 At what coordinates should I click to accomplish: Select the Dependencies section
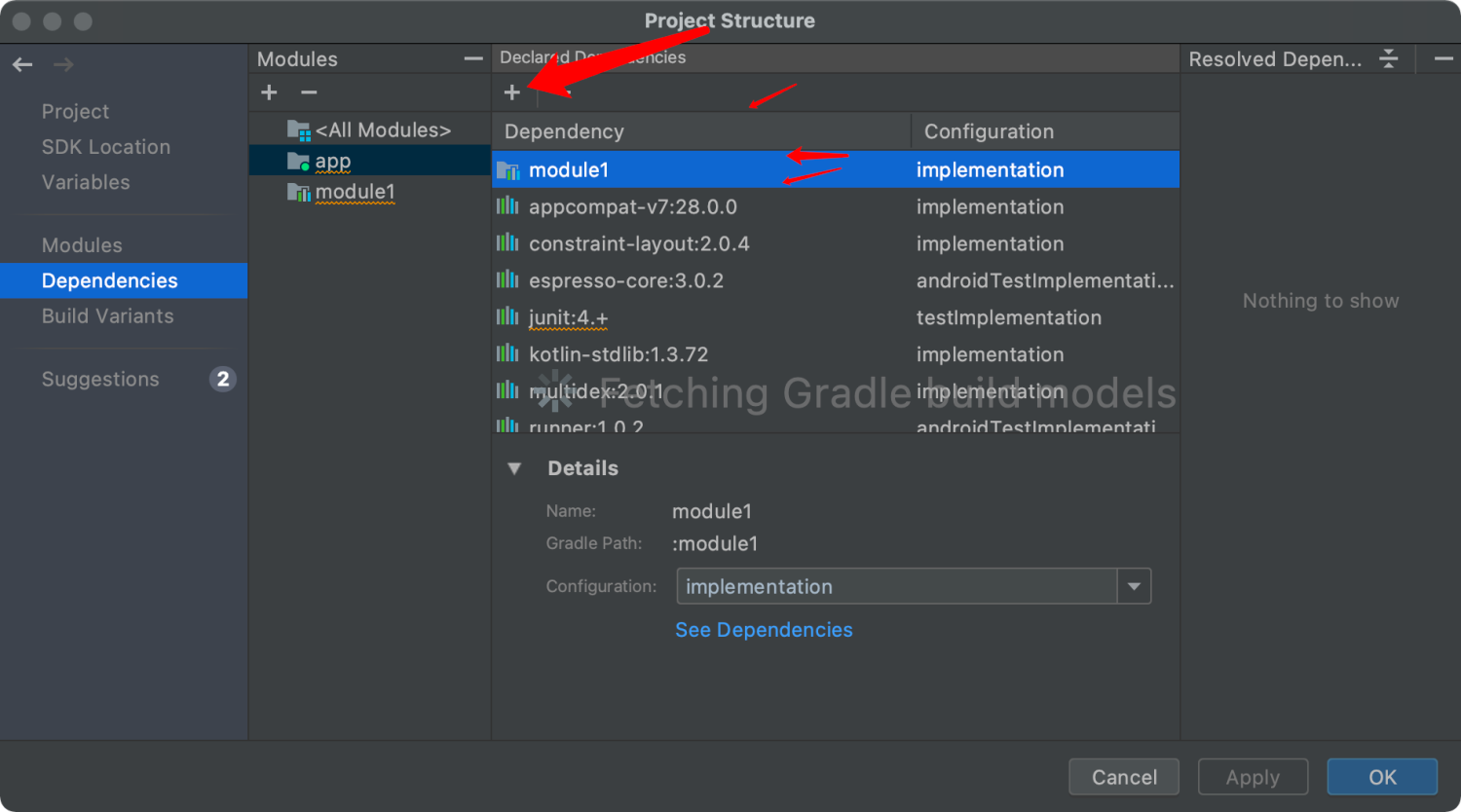point(124,280)
